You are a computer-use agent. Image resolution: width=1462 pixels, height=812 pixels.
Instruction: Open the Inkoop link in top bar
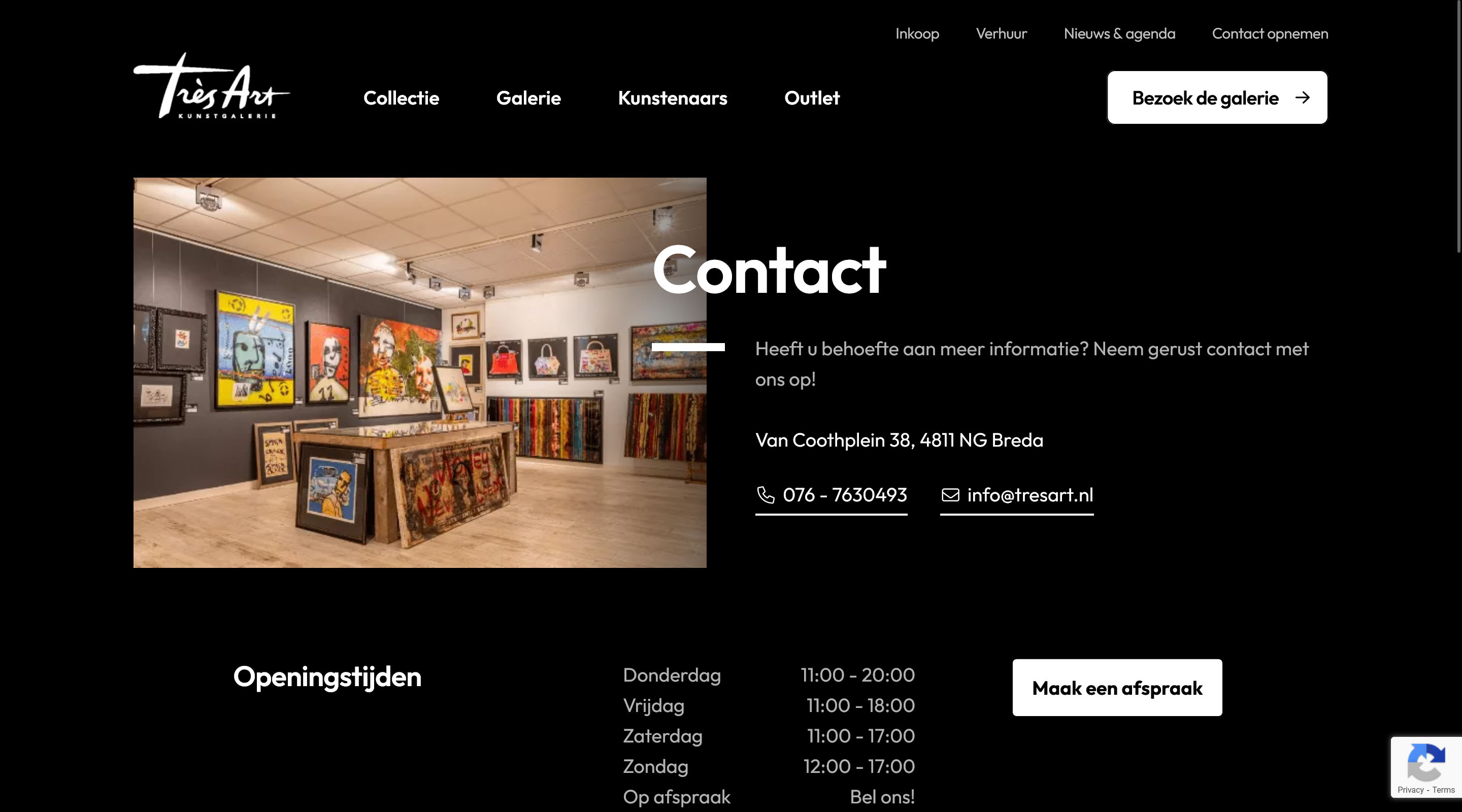[917, 33]
